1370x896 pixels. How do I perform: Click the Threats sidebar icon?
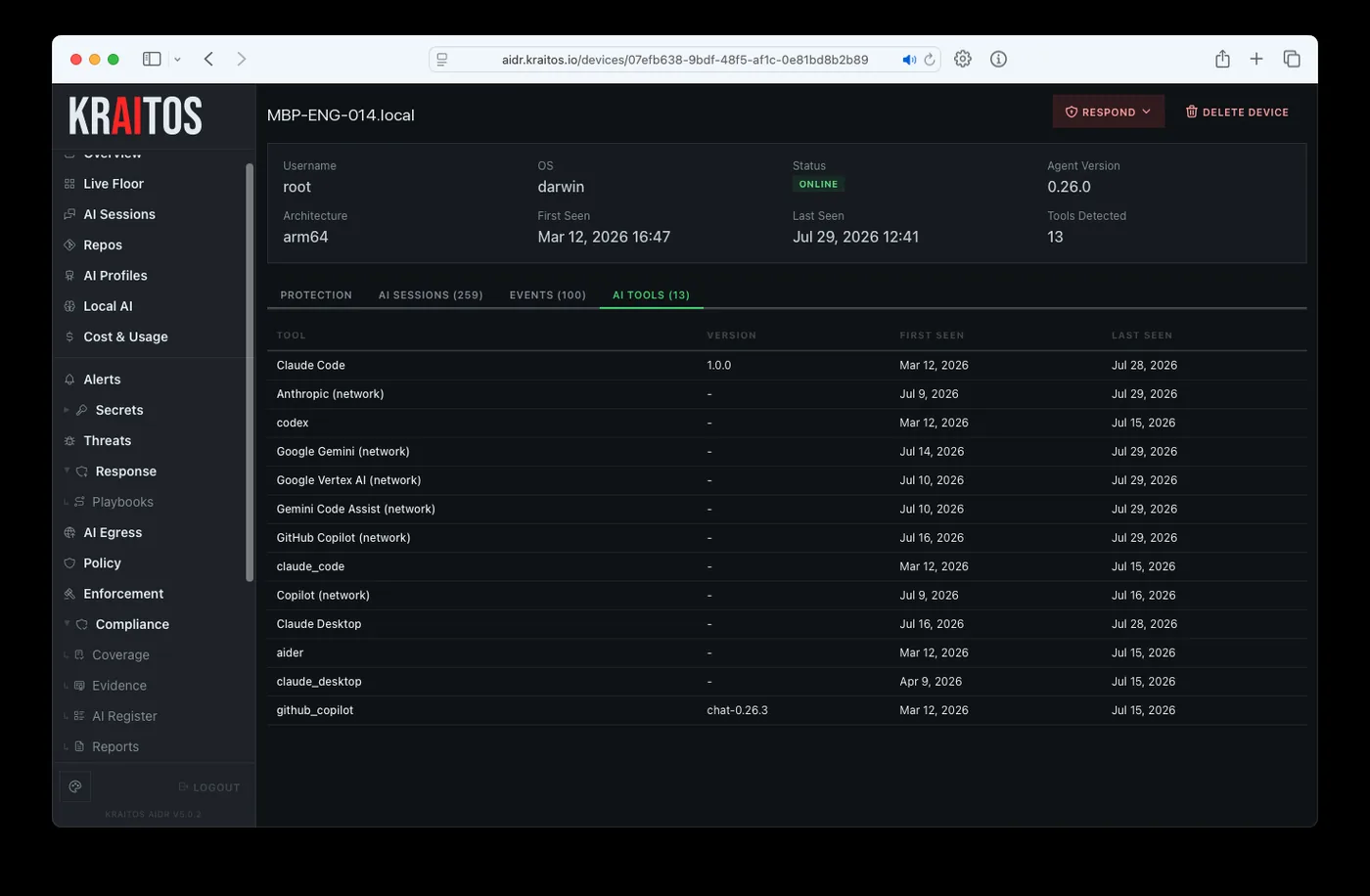click(x=69, y=441)
